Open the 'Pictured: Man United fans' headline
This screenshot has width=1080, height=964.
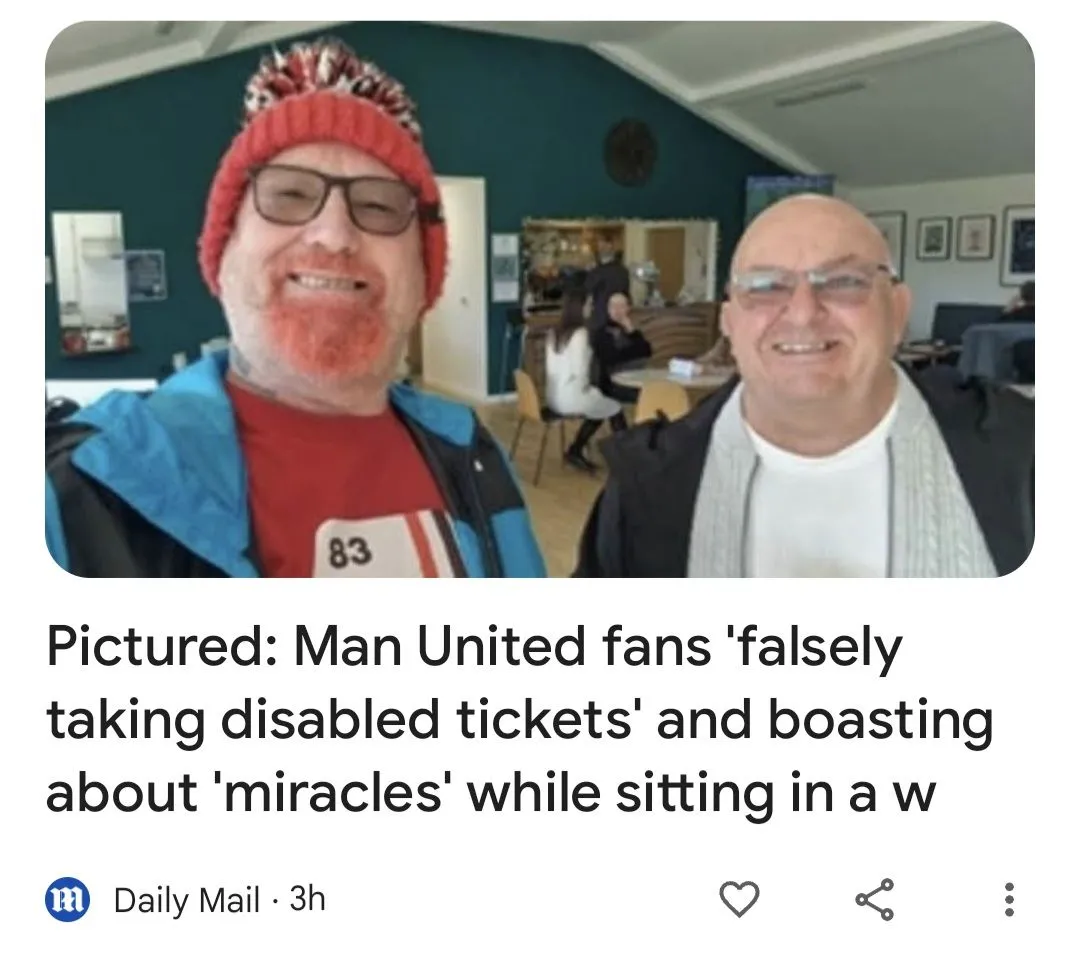pyautogui.click(x=520, y=720)
